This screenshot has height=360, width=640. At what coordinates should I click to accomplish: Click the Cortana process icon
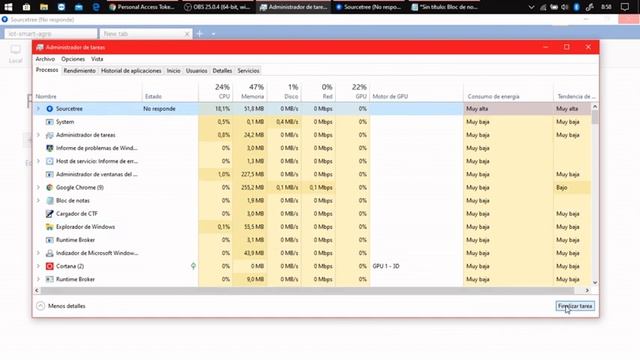coord(49,266)
